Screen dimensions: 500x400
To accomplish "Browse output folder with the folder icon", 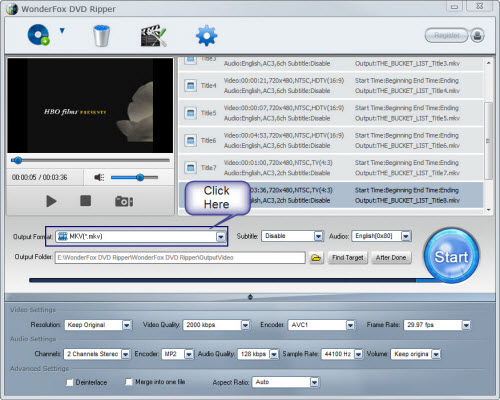I will tap(316, 258).
